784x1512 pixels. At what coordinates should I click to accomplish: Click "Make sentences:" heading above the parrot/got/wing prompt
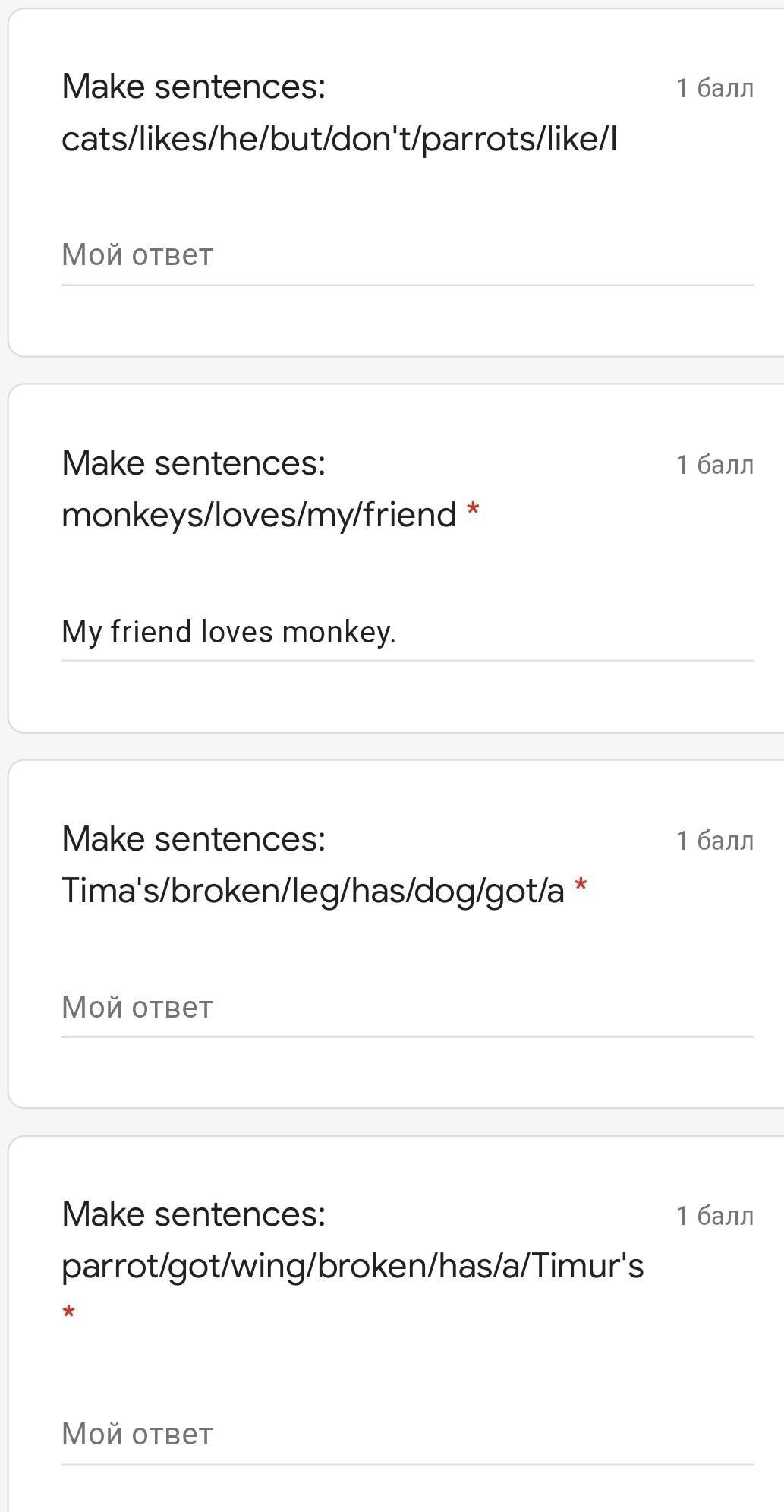pyautogui.click(x=194, y=1214)
